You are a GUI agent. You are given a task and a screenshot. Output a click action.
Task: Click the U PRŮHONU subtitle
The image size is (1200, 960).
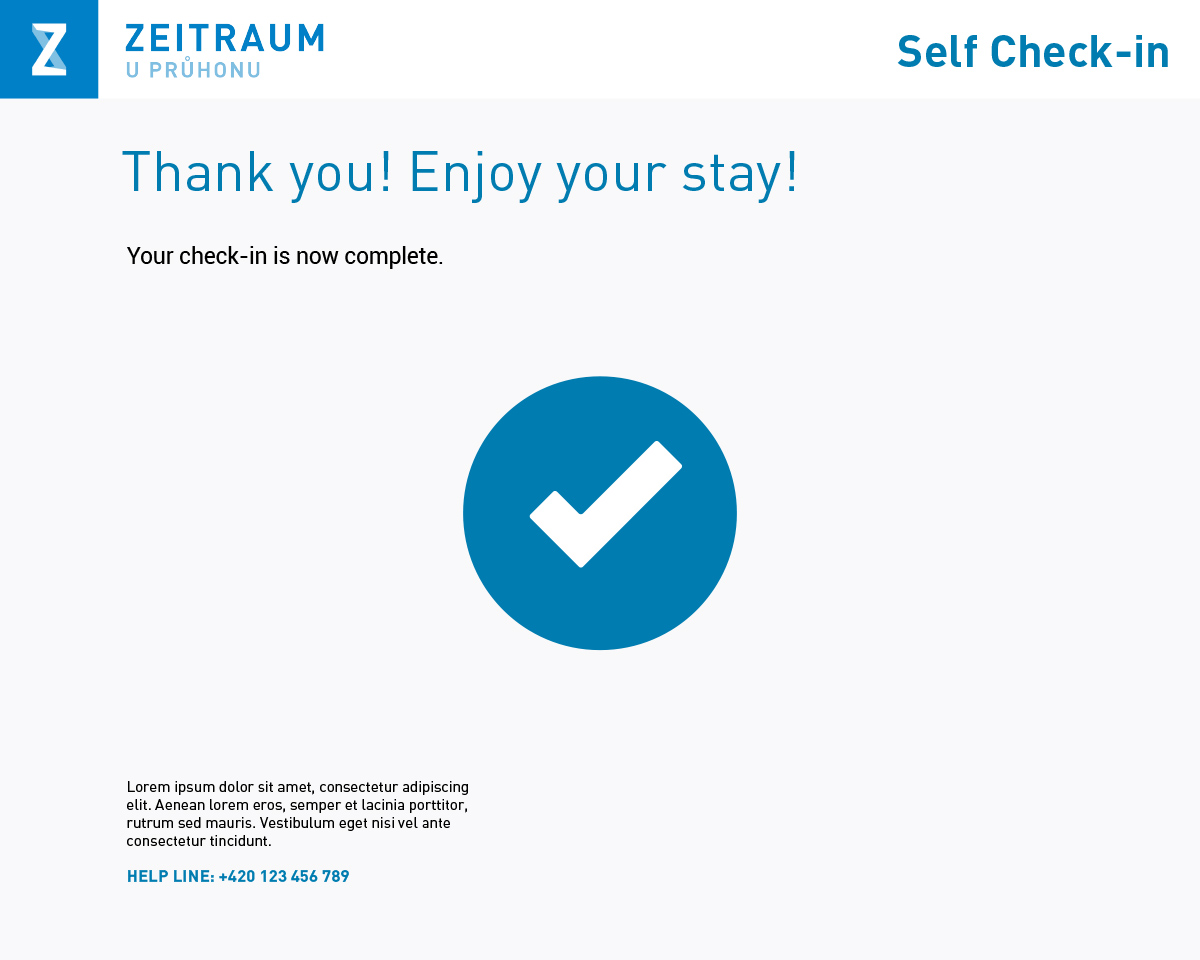pos(193,69)
